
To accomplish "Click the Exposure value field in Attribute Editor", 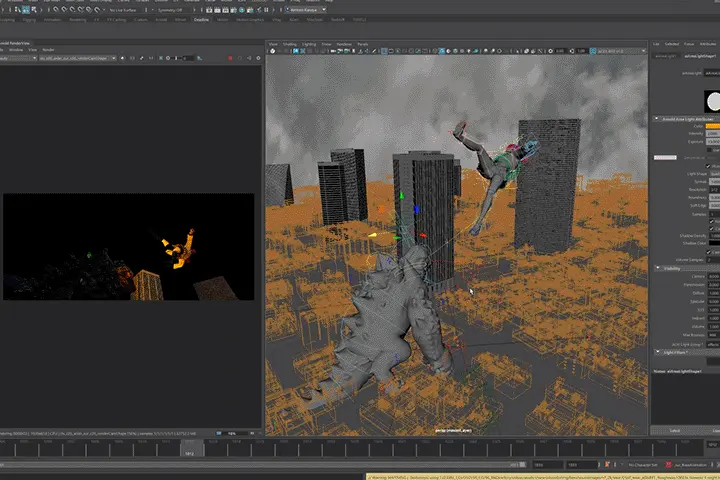I will [x=714, y=142].
